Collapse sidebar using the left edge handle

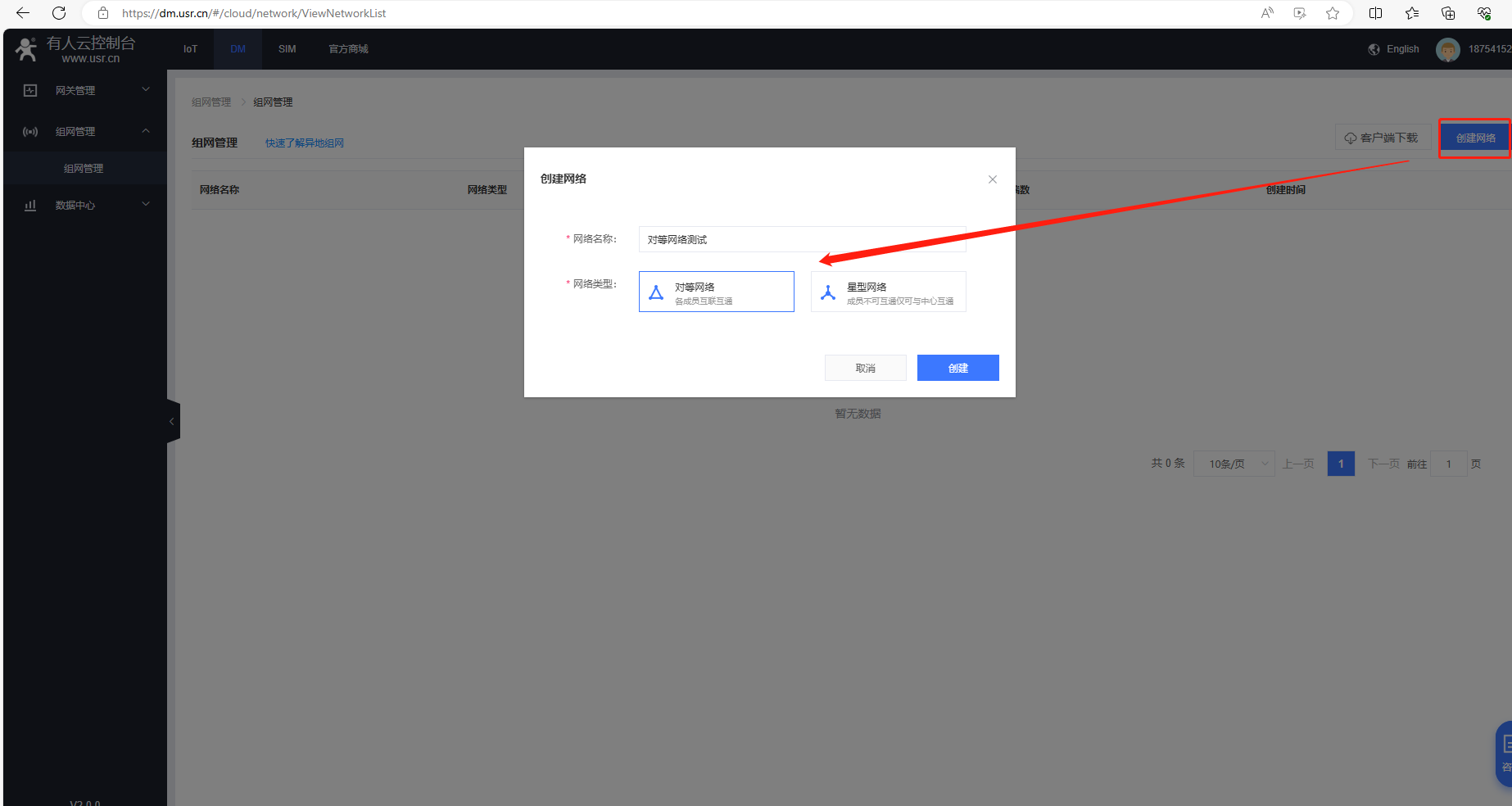(172, 421)
